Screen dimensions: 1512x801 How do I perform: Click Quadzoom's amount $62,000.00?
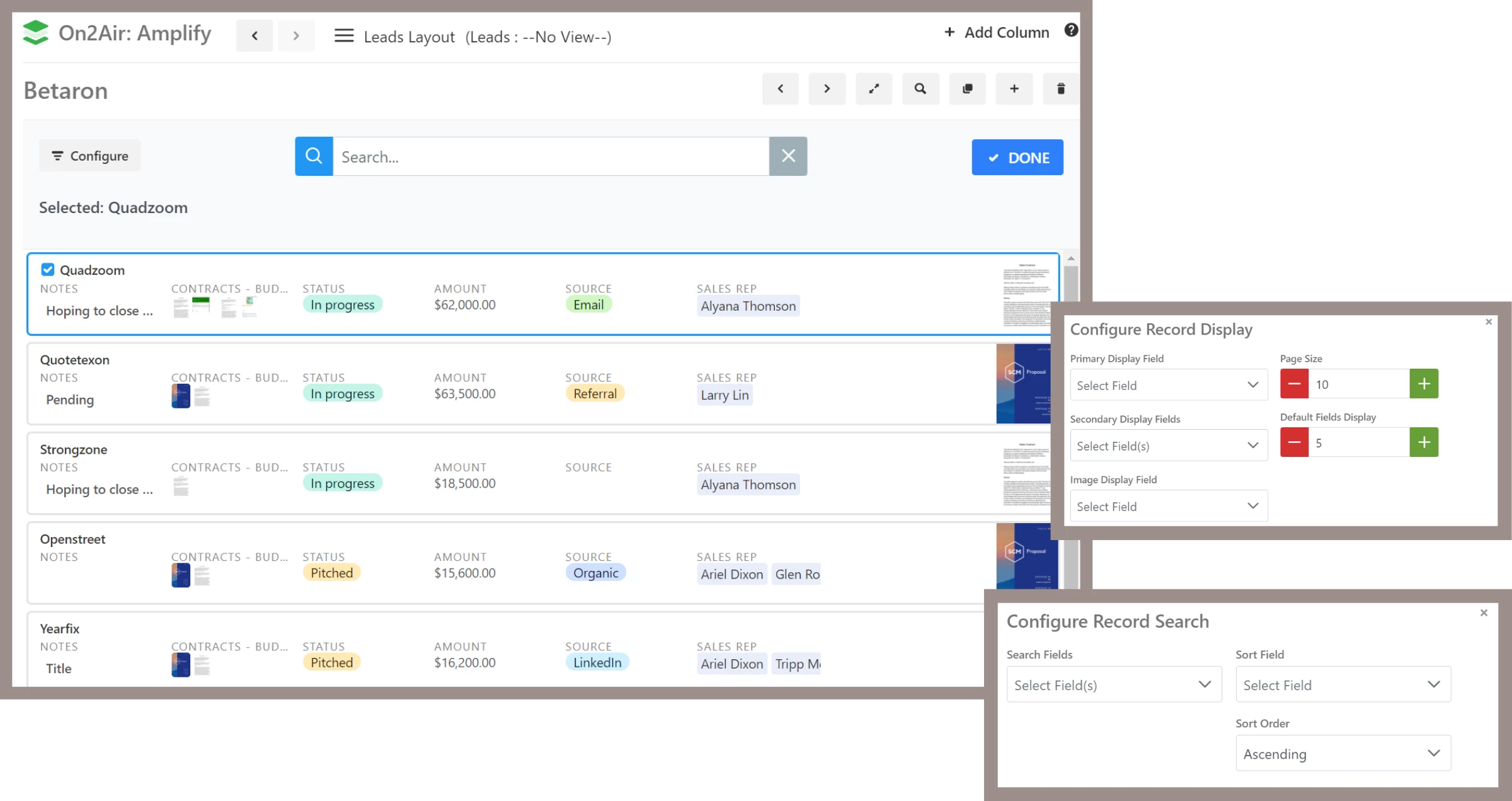click(464, 304)
